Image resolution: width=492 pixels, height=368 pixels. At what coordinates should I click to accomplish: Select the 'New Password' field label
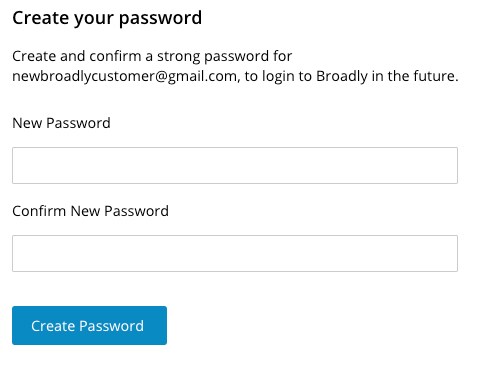[x=61, y=123]
